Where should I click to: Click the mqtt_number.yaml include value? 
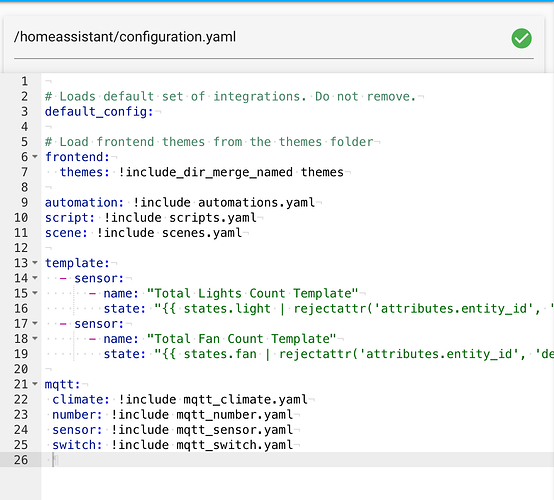point(202,414)
